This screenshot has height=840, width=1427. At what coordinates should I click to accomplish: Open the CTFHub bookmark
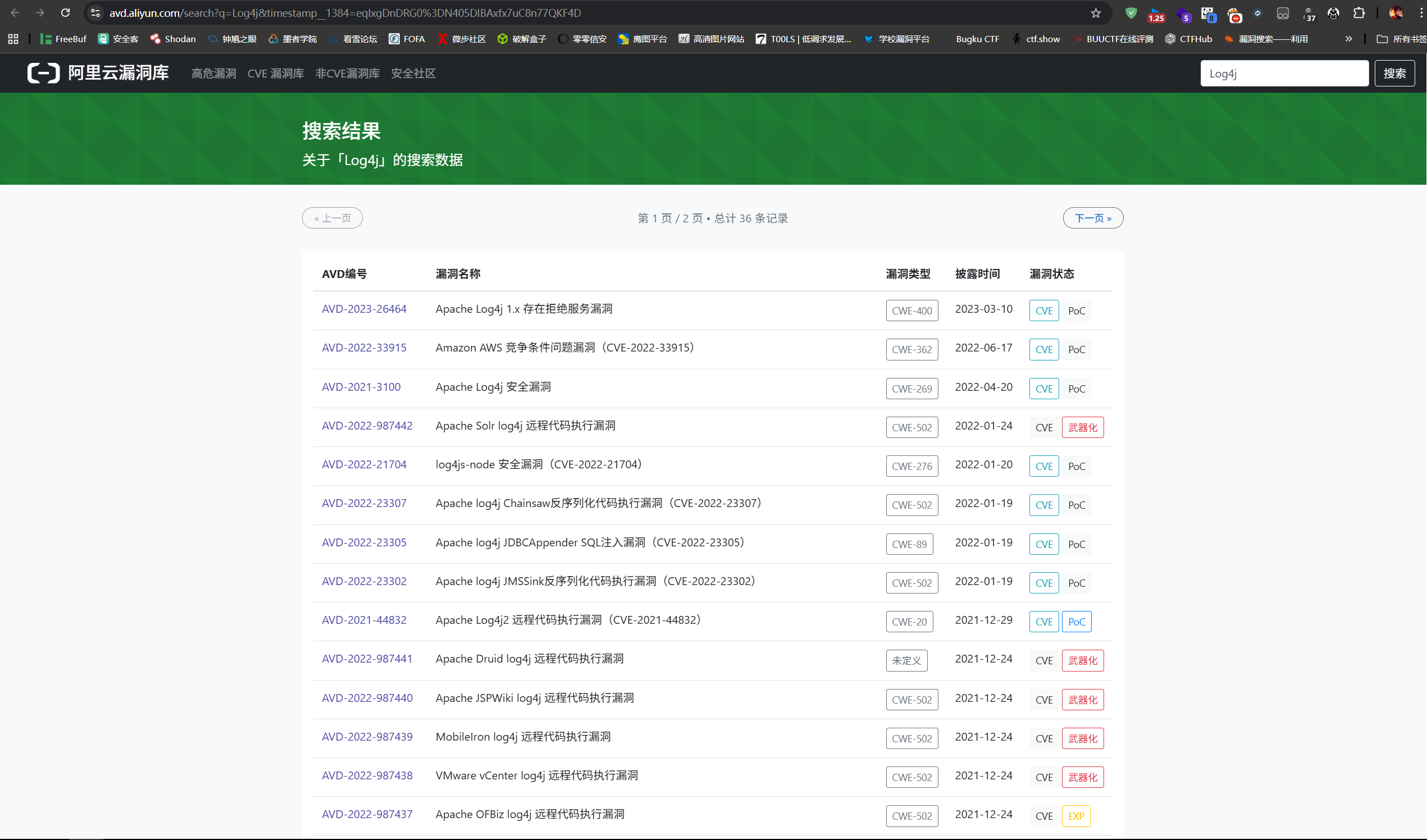pos(1188,39)
